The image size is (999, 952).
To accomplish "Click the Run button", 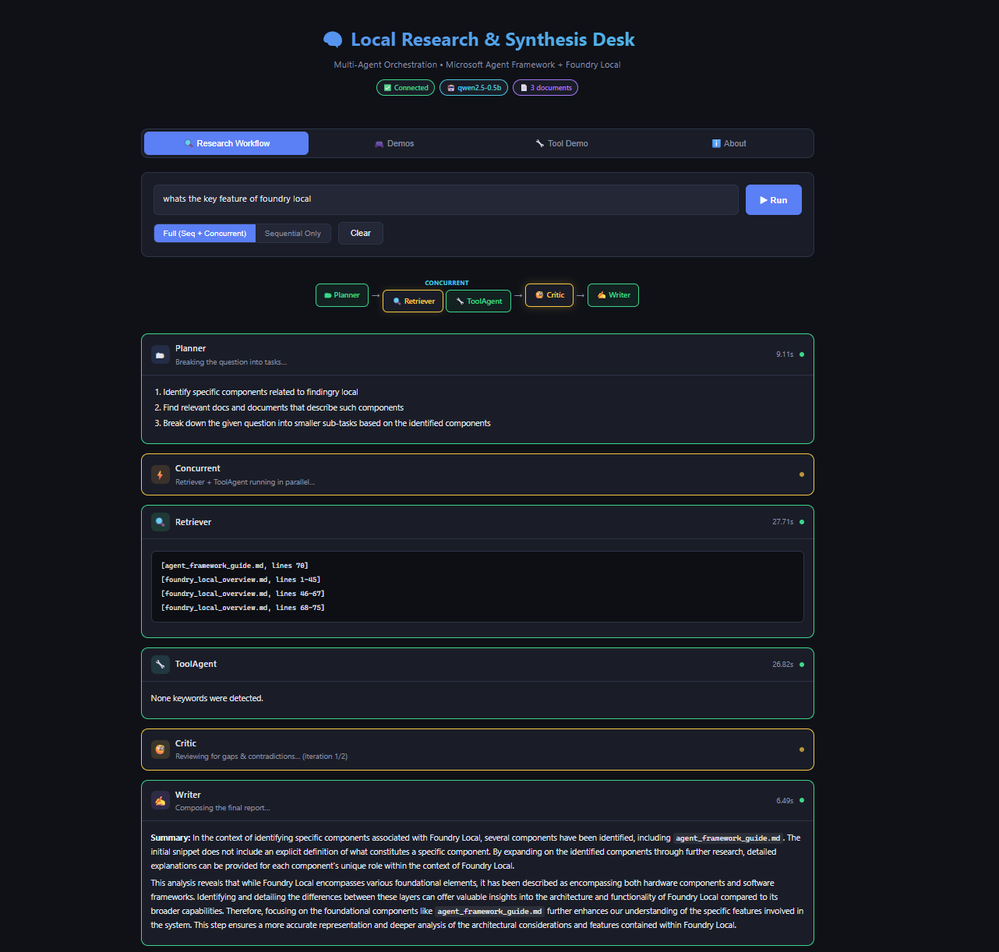I will (x=773, y=200).
